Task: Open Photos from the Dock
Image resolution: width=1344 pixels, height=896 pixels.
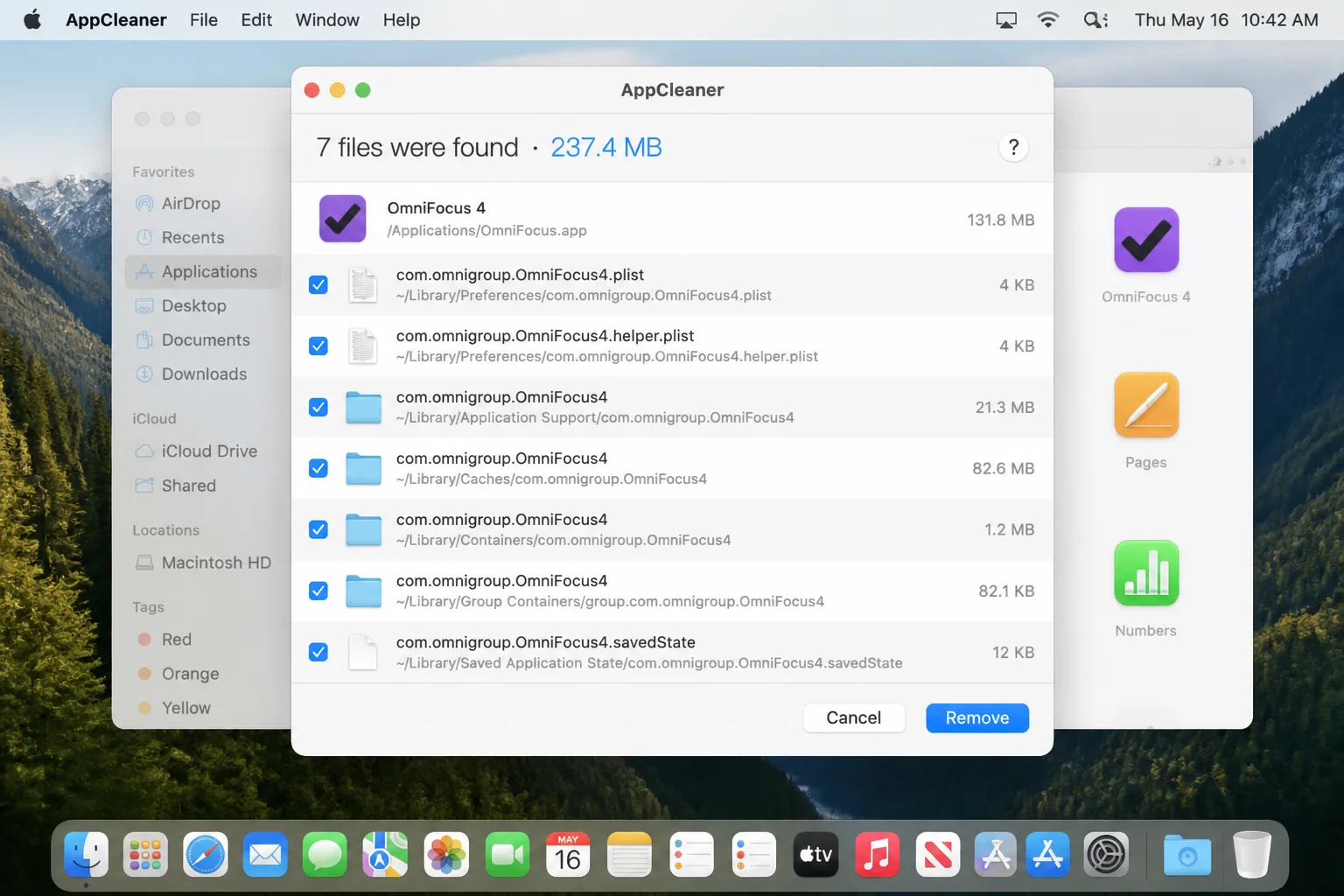Action: coord(446,854)
